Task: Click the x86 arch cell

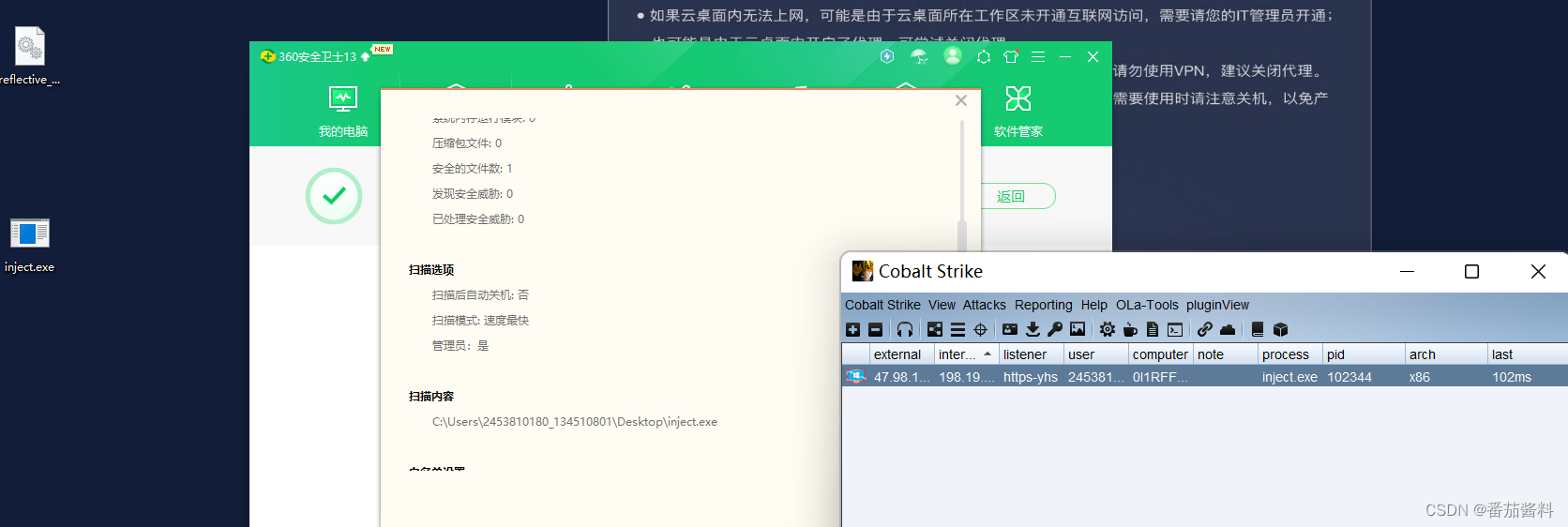Action: click(x=1445, y=377)
